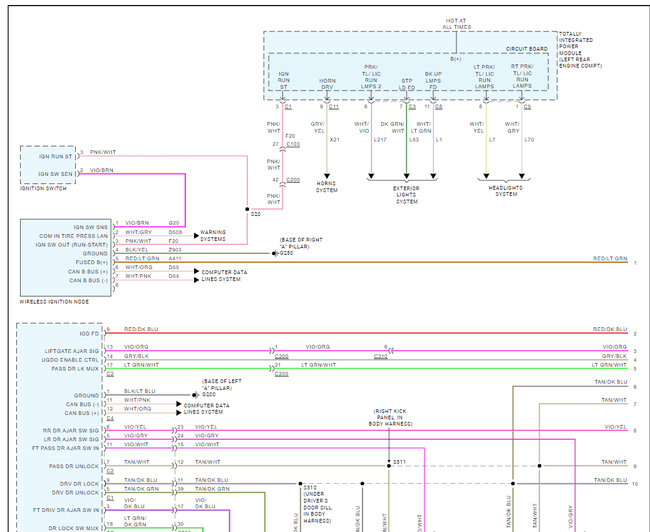Select the 'DRV DR LOCK' pin
This screenshot has width=650, height=532.
tap(79, 484)
